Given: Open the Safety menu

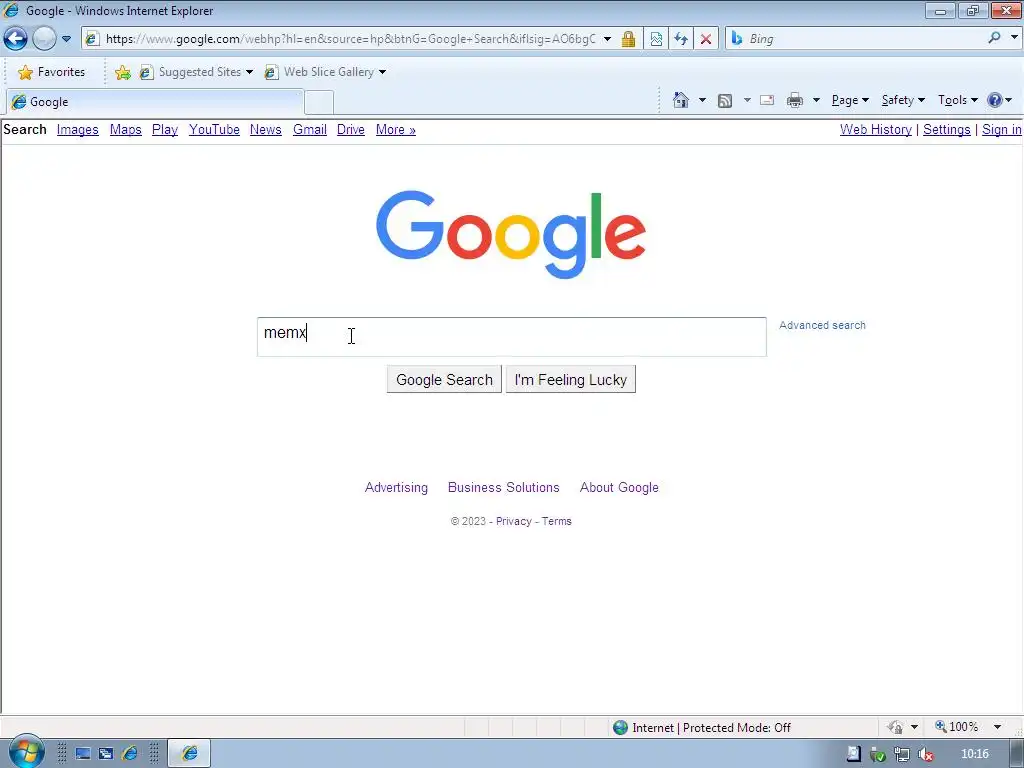Looking at the screenshot, I should point(903,100).
